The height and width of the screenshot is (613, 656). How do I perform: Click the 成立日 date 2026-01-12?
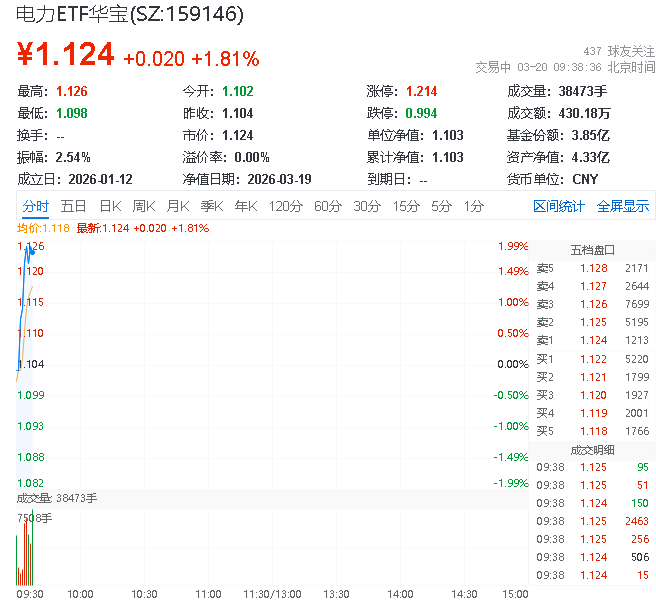click(x=100, y=180)
